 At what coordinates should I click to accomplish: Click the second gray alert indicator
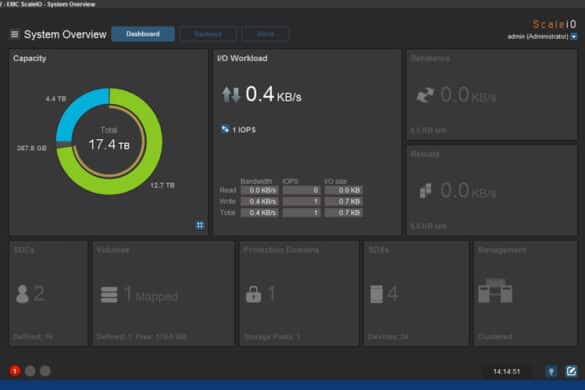(x=30, y=371)
